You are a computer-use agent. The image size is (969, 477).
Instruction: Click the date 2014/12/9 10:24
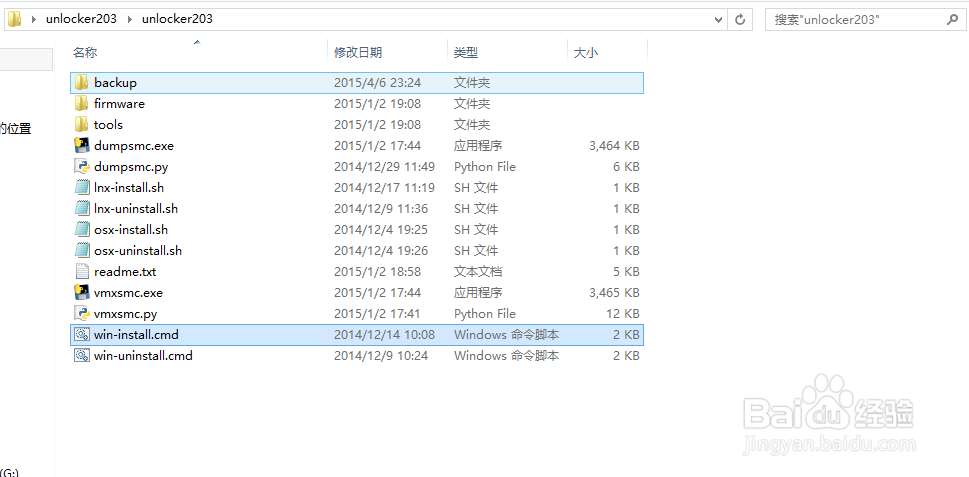tap(381, 355)
